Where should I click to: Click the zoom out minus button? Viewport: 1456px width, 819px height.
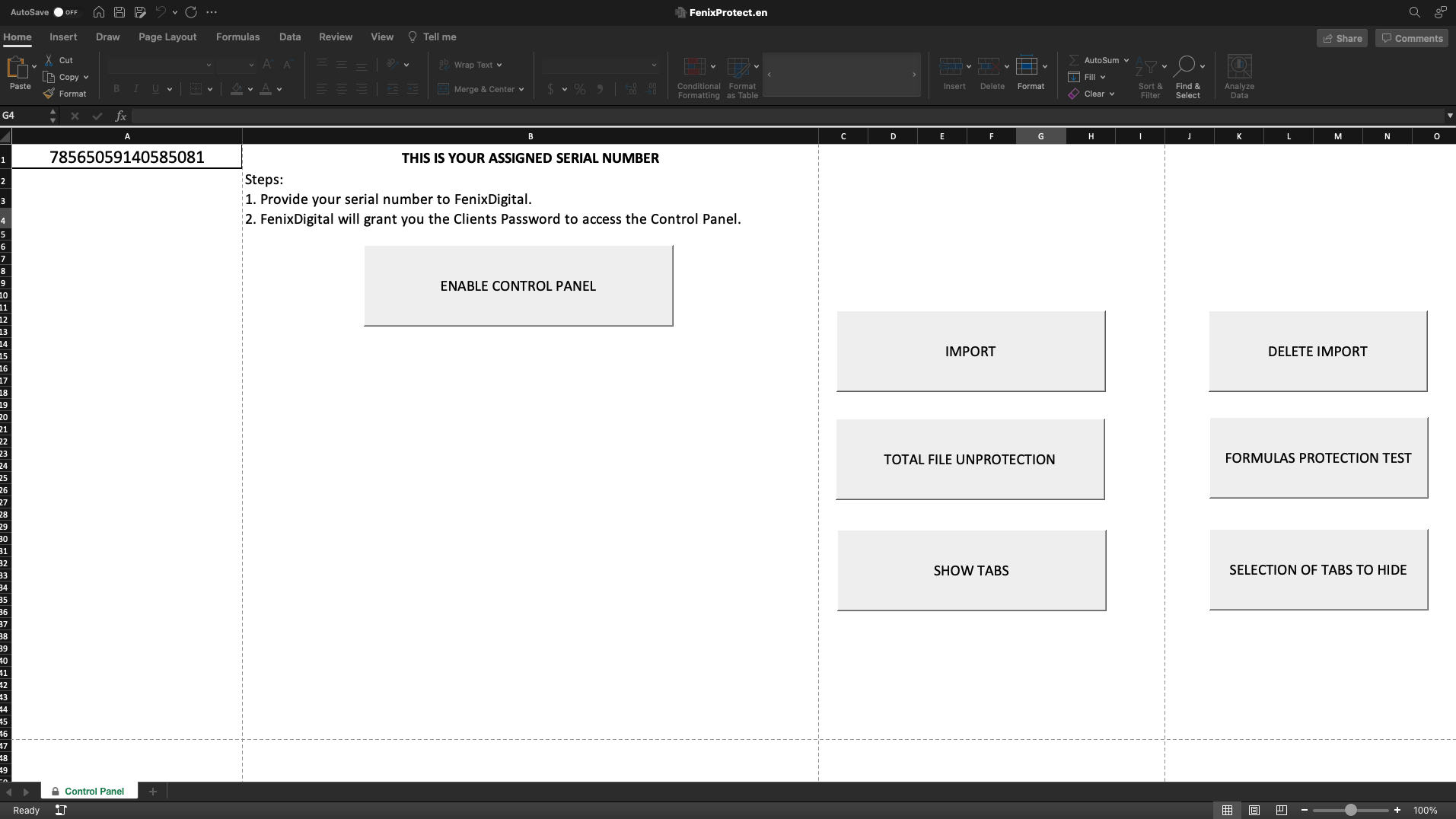click(x=1305, y=810)
